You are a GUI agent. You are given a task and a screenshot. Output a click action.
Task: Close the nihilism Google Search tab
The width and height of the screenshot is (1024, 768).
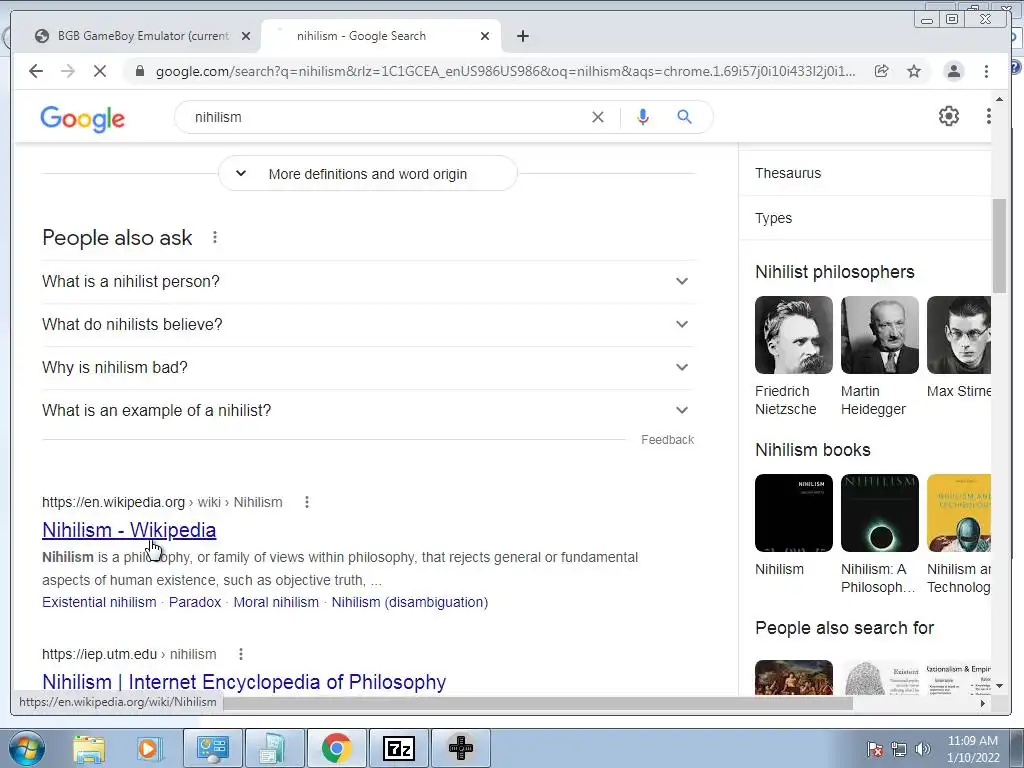click(x=485, y=36)
